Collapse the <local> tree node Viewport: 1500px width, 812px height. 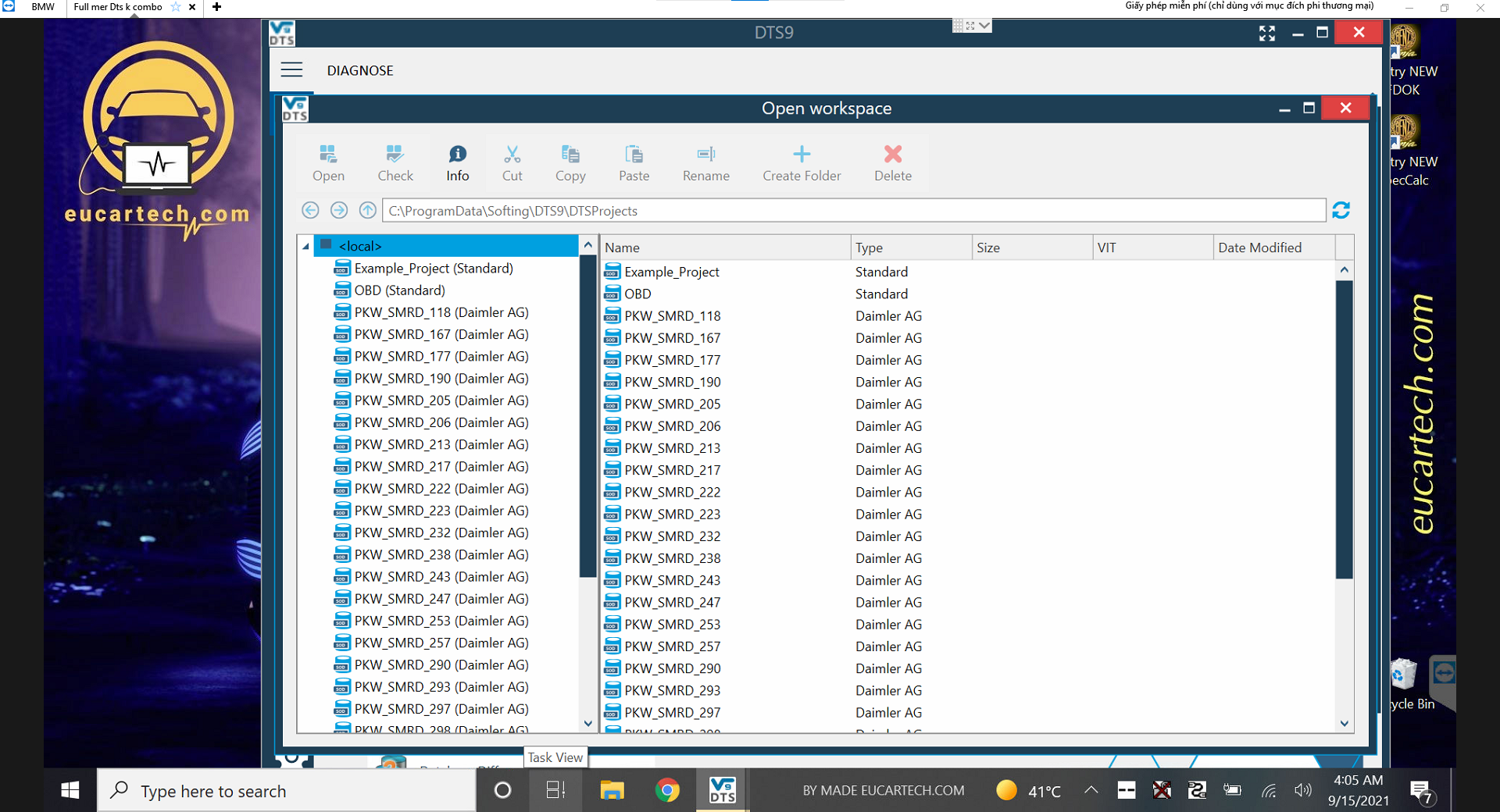tap(305, 247)
